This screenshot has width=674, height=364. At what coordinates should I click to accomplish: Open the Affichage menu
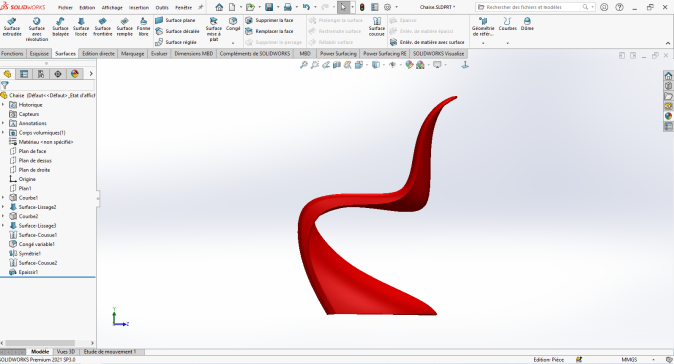(112, 8)
